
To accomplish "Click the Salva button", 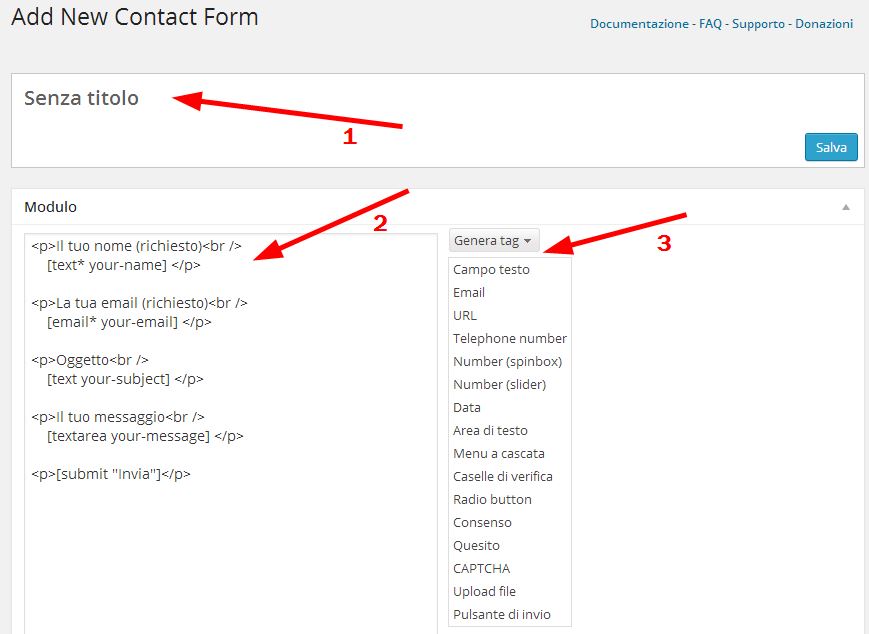I will (x=831, y=147).
